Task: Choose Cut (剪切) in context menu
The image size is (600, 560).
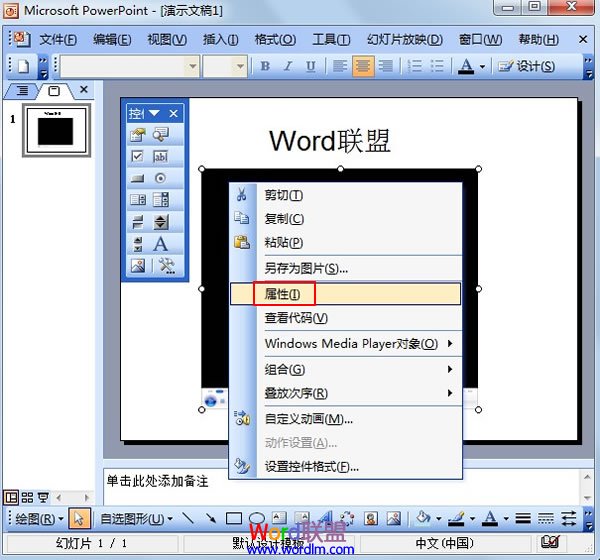Action: (346, 195)
